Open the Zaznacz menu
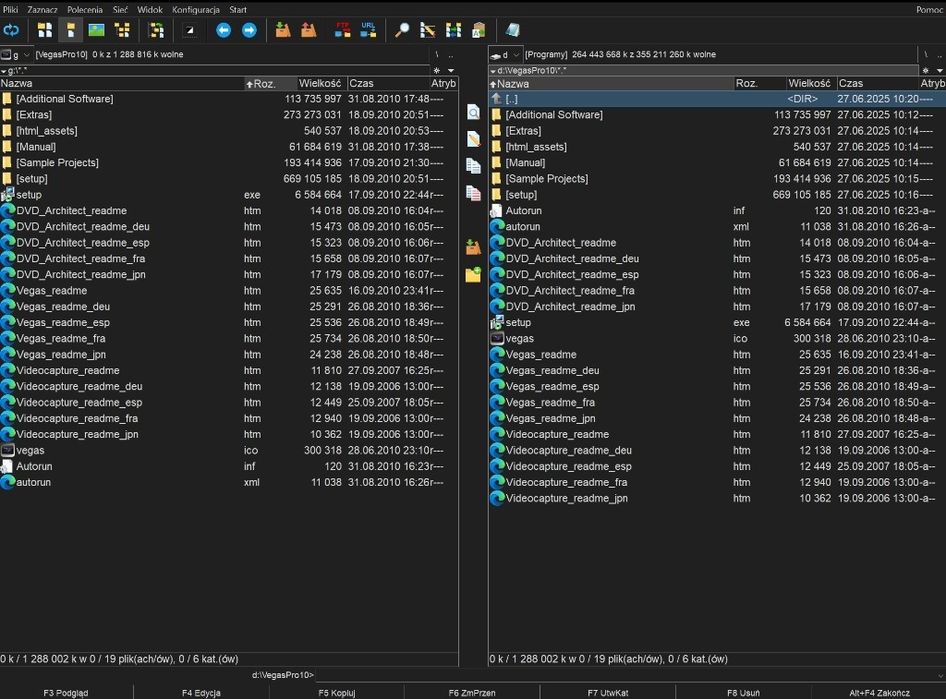The height and width of the screenshot is (699, 946). [42, 10]
